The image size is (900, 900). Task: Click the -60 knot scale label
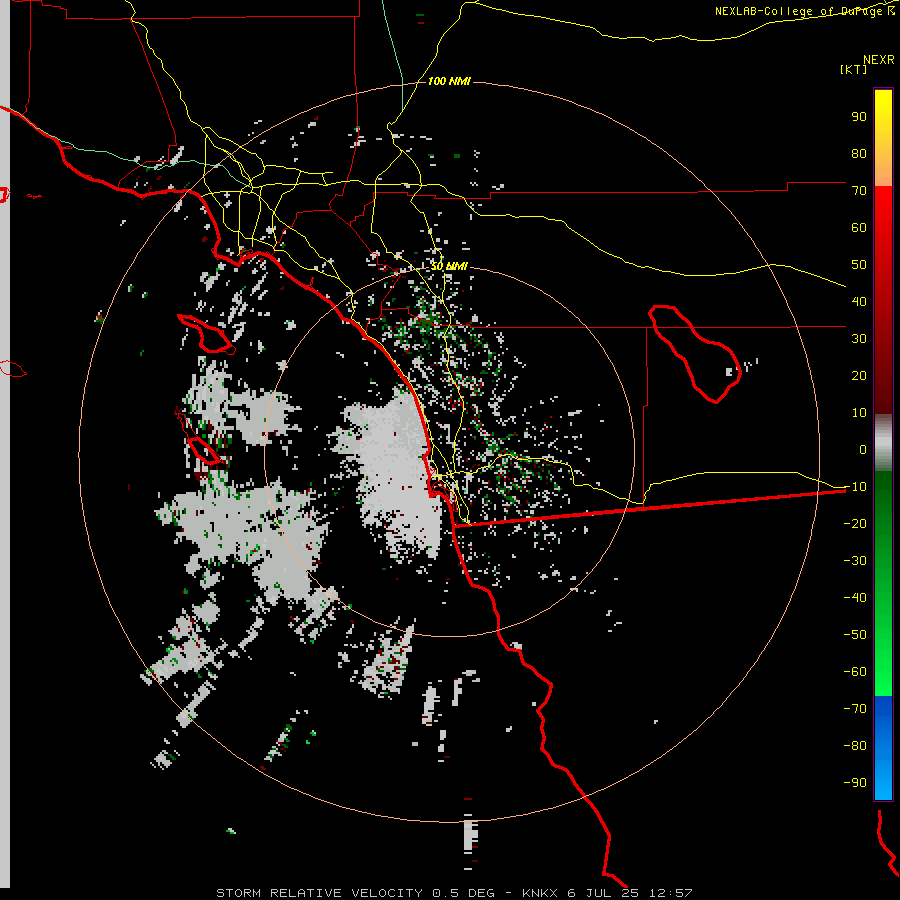tap(855, 672)
